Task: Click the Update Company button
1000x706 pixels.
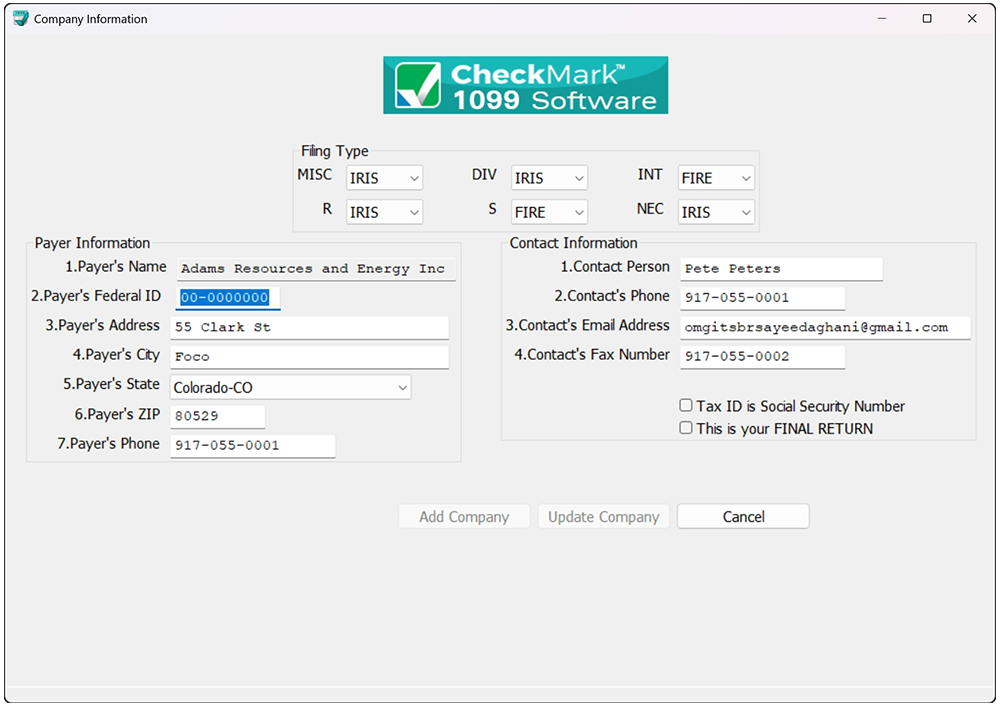Action: pyautogui.click(x=603, y=517)
